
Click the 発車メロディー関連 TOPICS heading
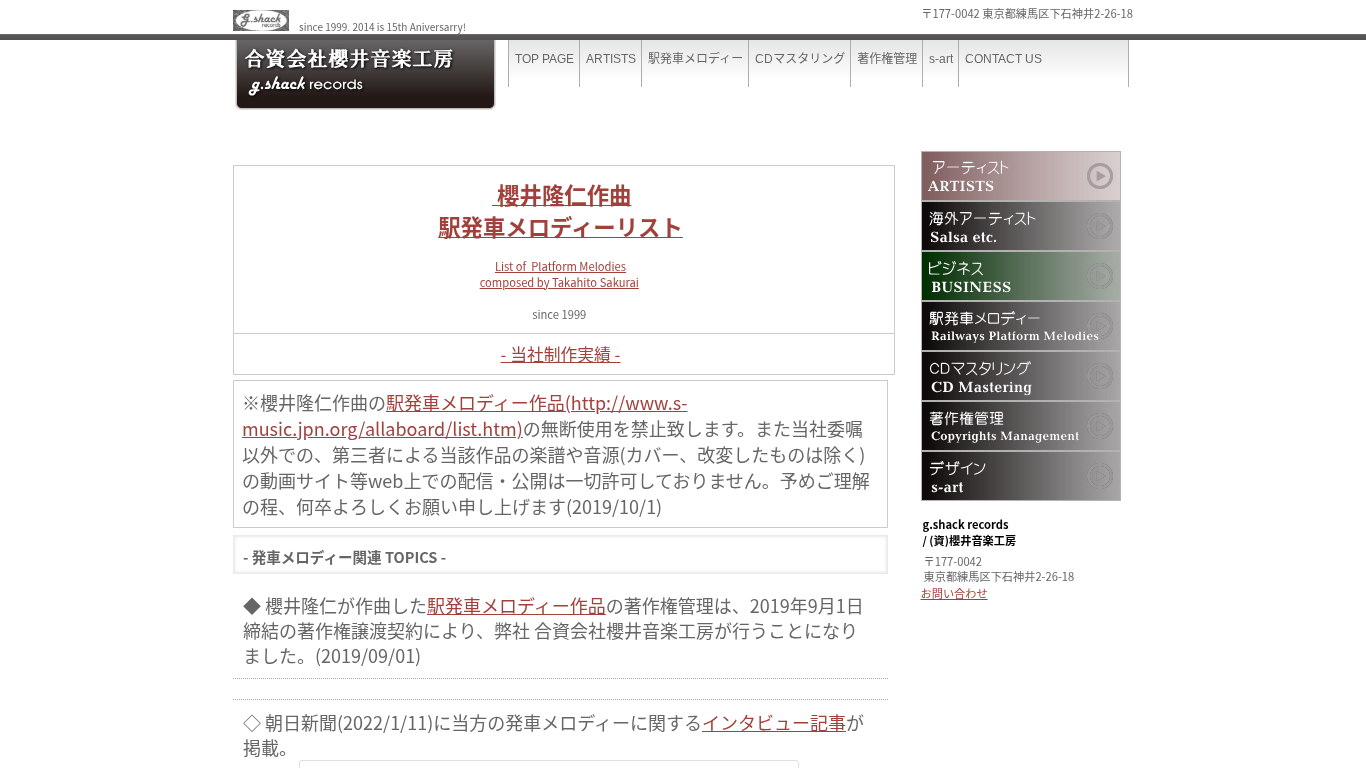pyautogui.click(x=344, y=557)
